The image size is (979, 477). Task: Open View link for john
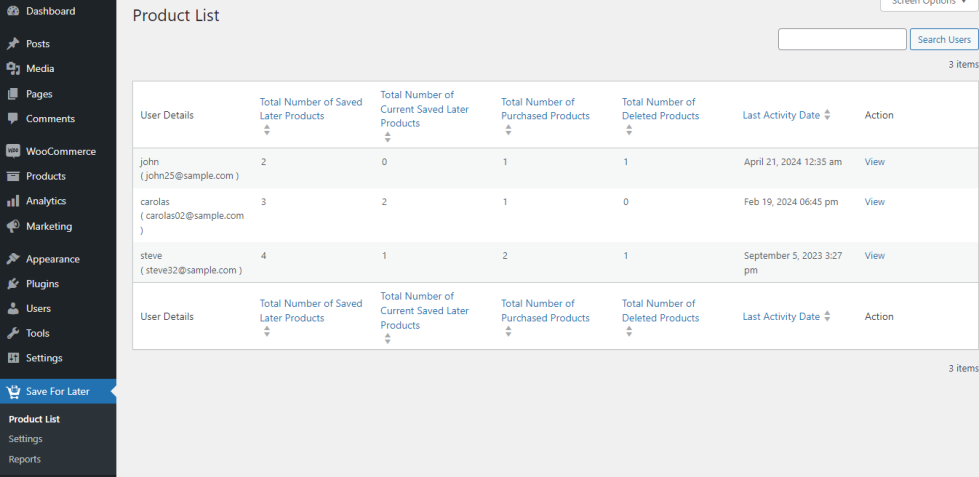(x=874, y=162)
